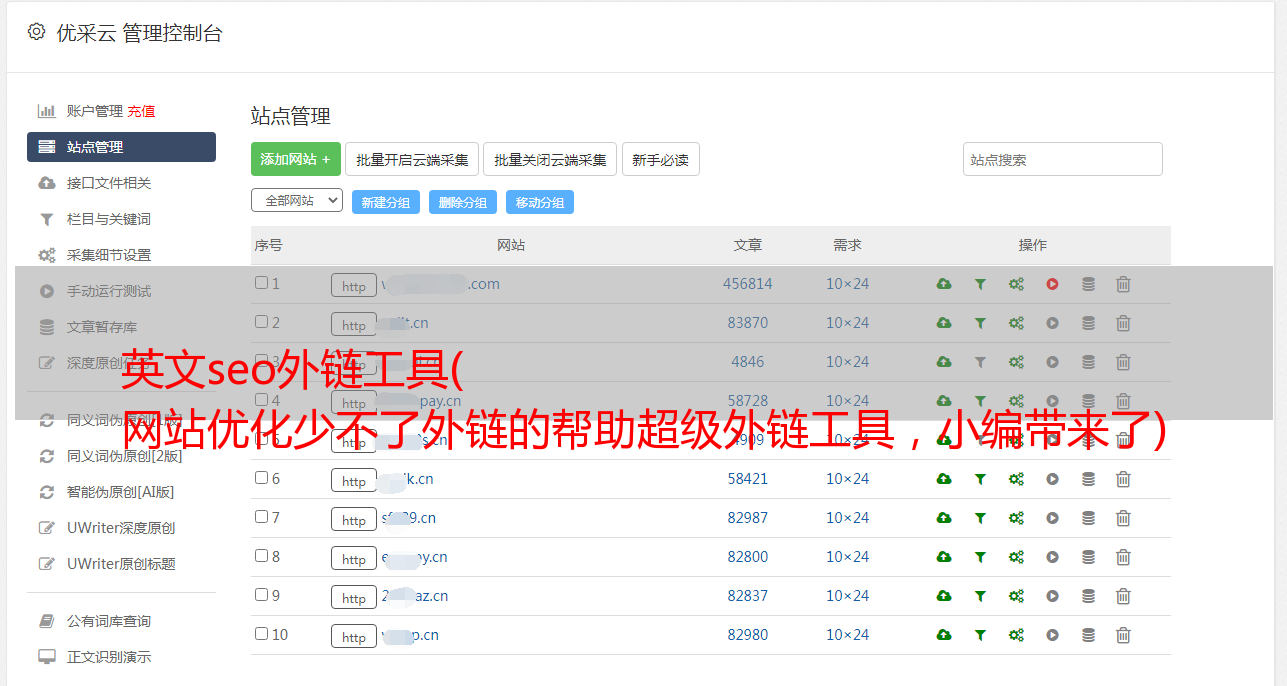The height and width of the screenshot is (686, 1287).
Task: Open 正文识别演示 in the sidebar
Action: tap(109, 657)
